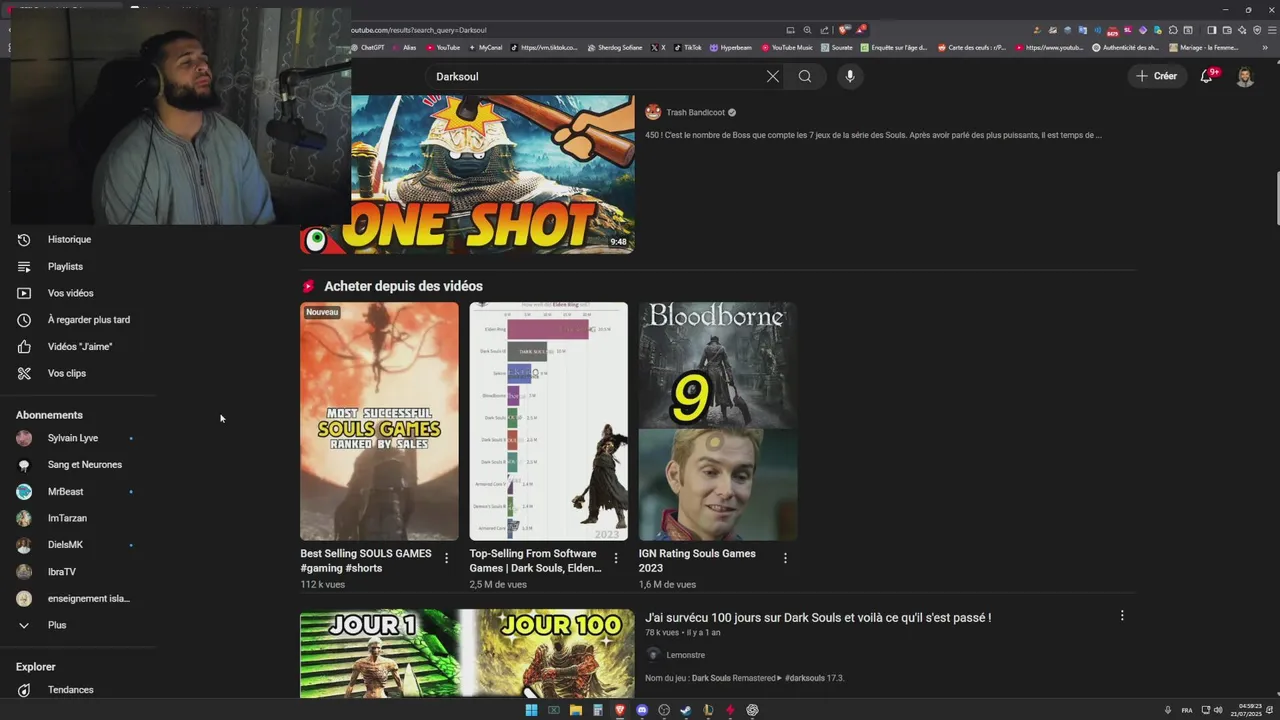Open the account avatar menu
1280x720 pixels.
click(x=1245, y=76)
